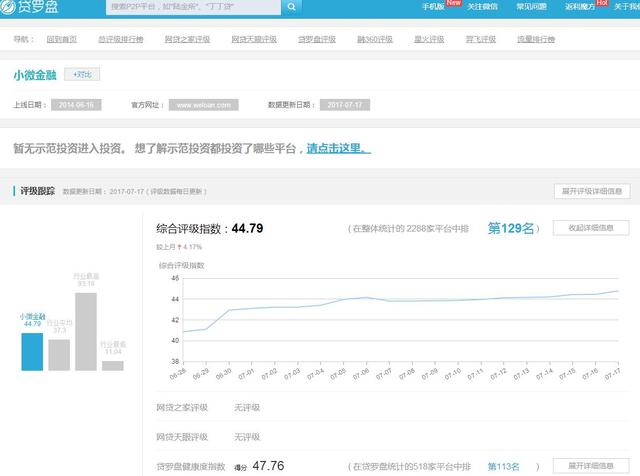Click the 第129名 ranking text
Screen dimensions: 640x476
click(511, 228)
